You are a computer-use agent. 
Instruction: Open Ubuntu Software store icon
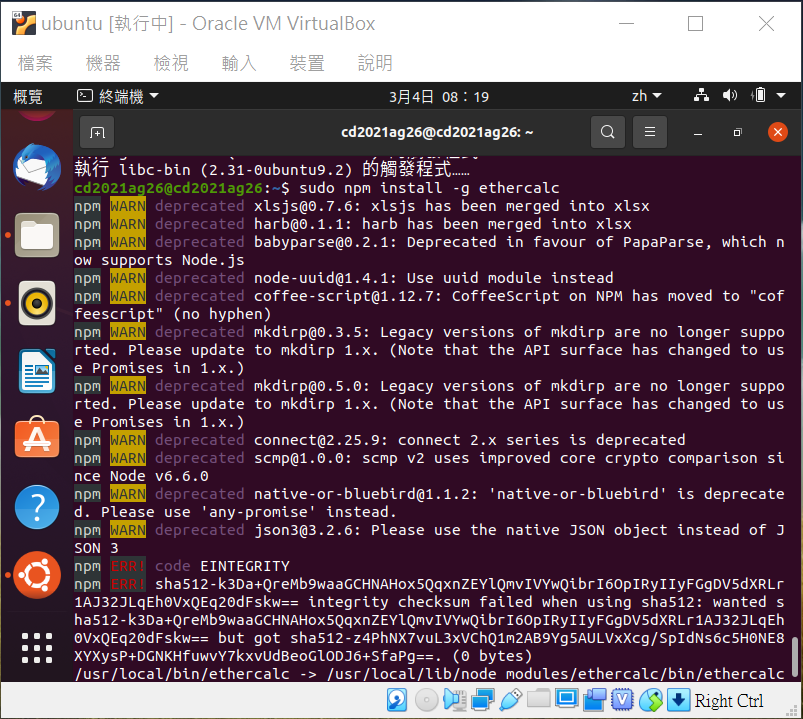pyautogui.click(x=37, y=437)
